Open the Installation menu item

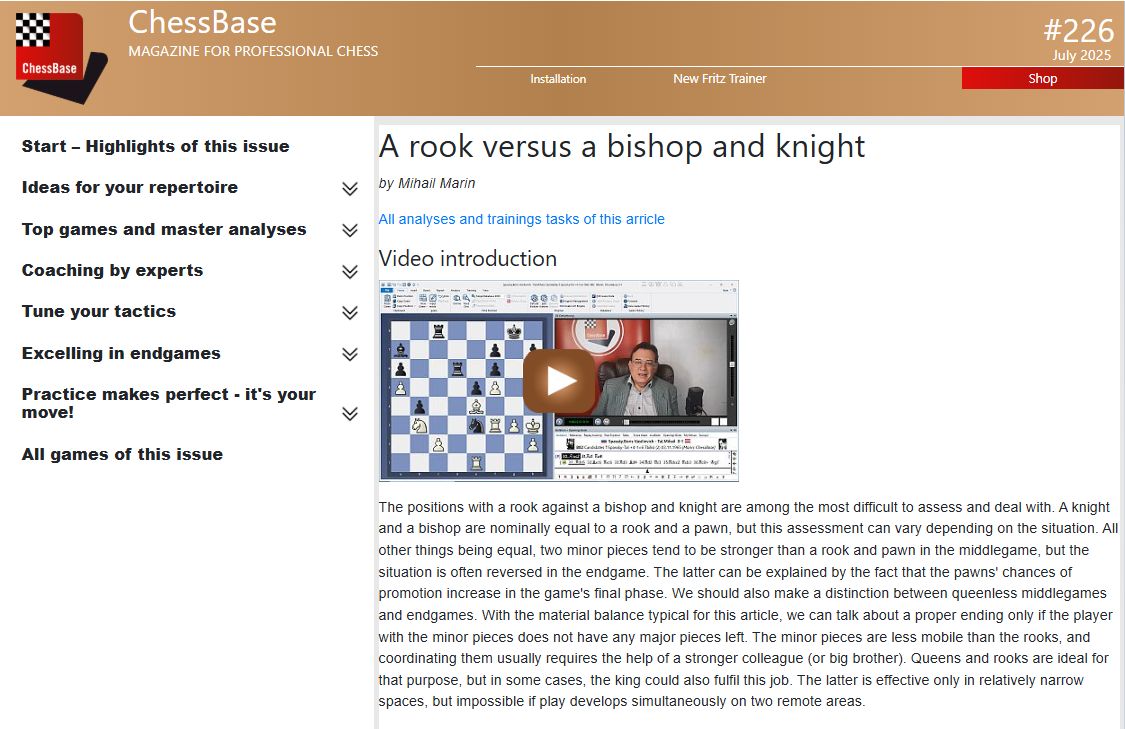(558, 79)
